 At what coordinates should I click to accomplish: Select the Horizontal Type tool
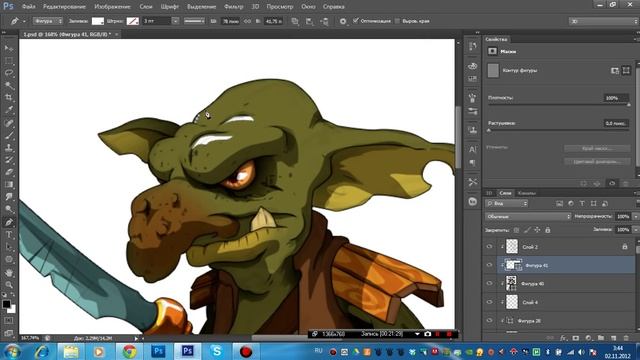[x=9, y=235]
